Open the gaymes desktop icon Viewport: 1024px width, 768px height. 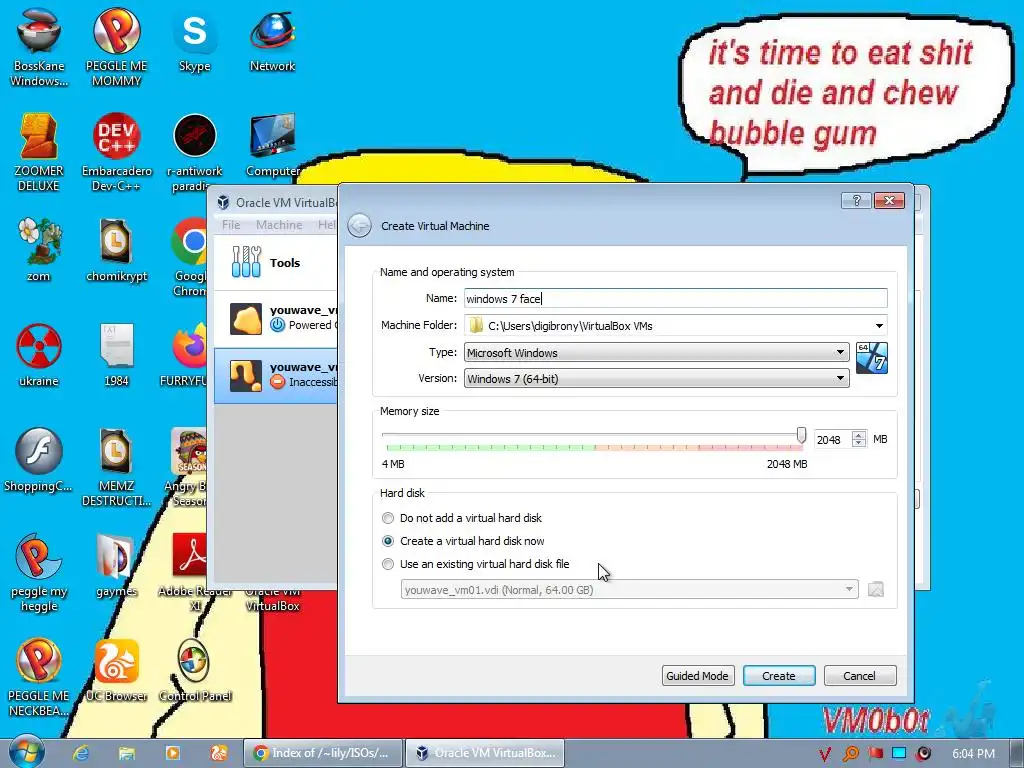[116, 566]
